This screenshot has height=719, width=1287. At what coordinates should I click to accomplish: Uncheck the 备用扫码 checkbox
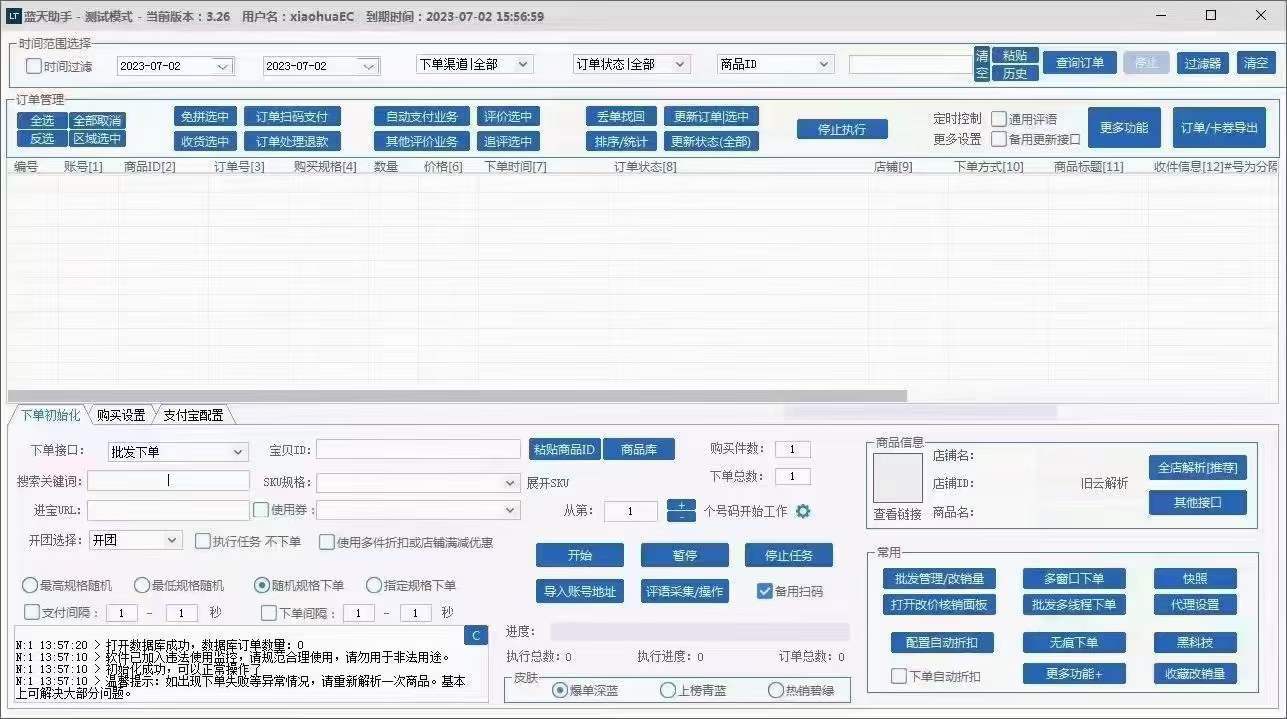tap(765, 591)
